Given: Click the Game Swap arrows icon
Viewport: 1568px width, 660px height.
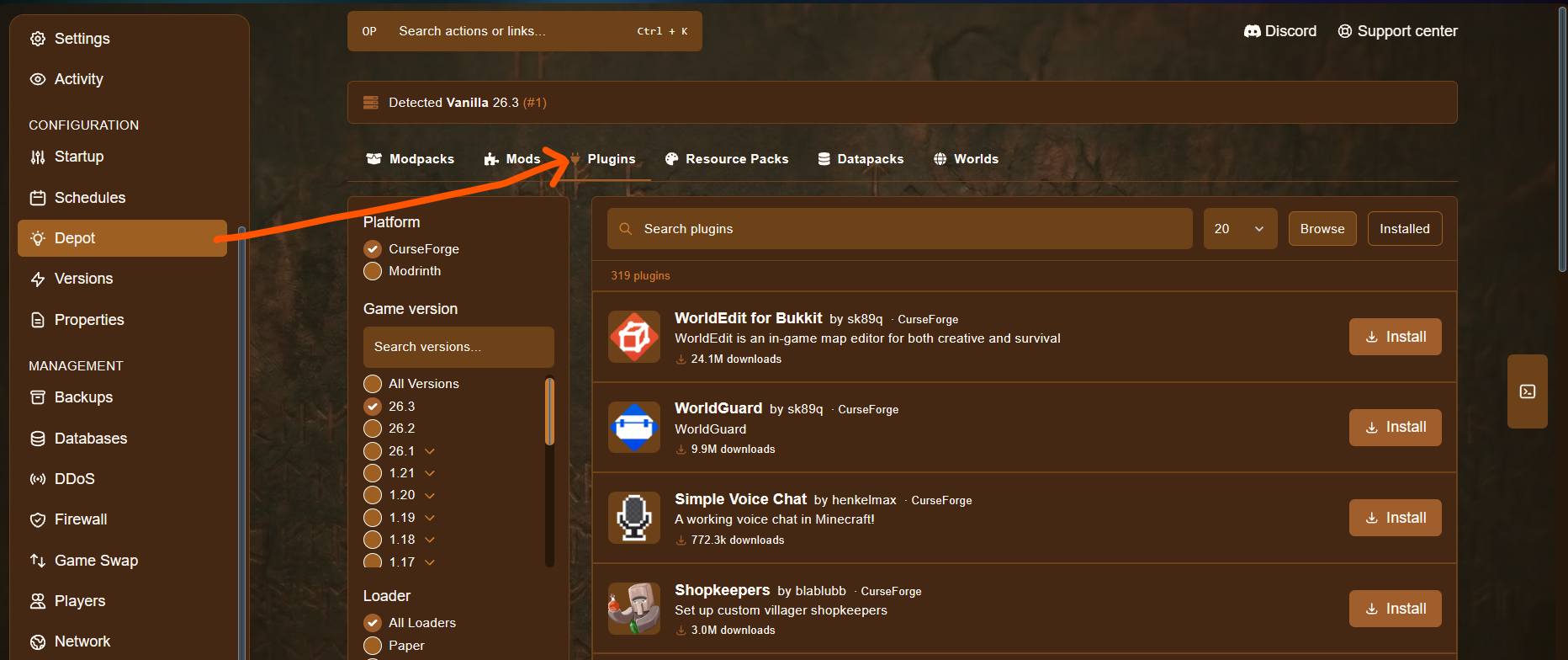Looking at the screenshot, I should tap(38, 561).
